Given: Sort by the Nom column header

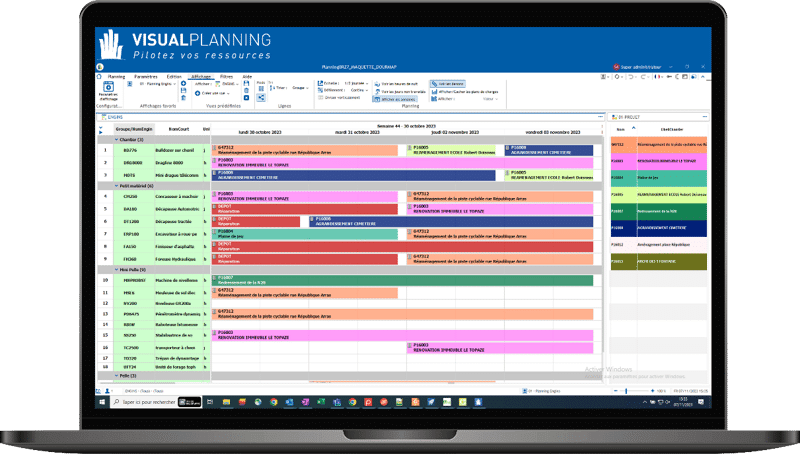Looking at the screenshot, I should coord(621,130).
